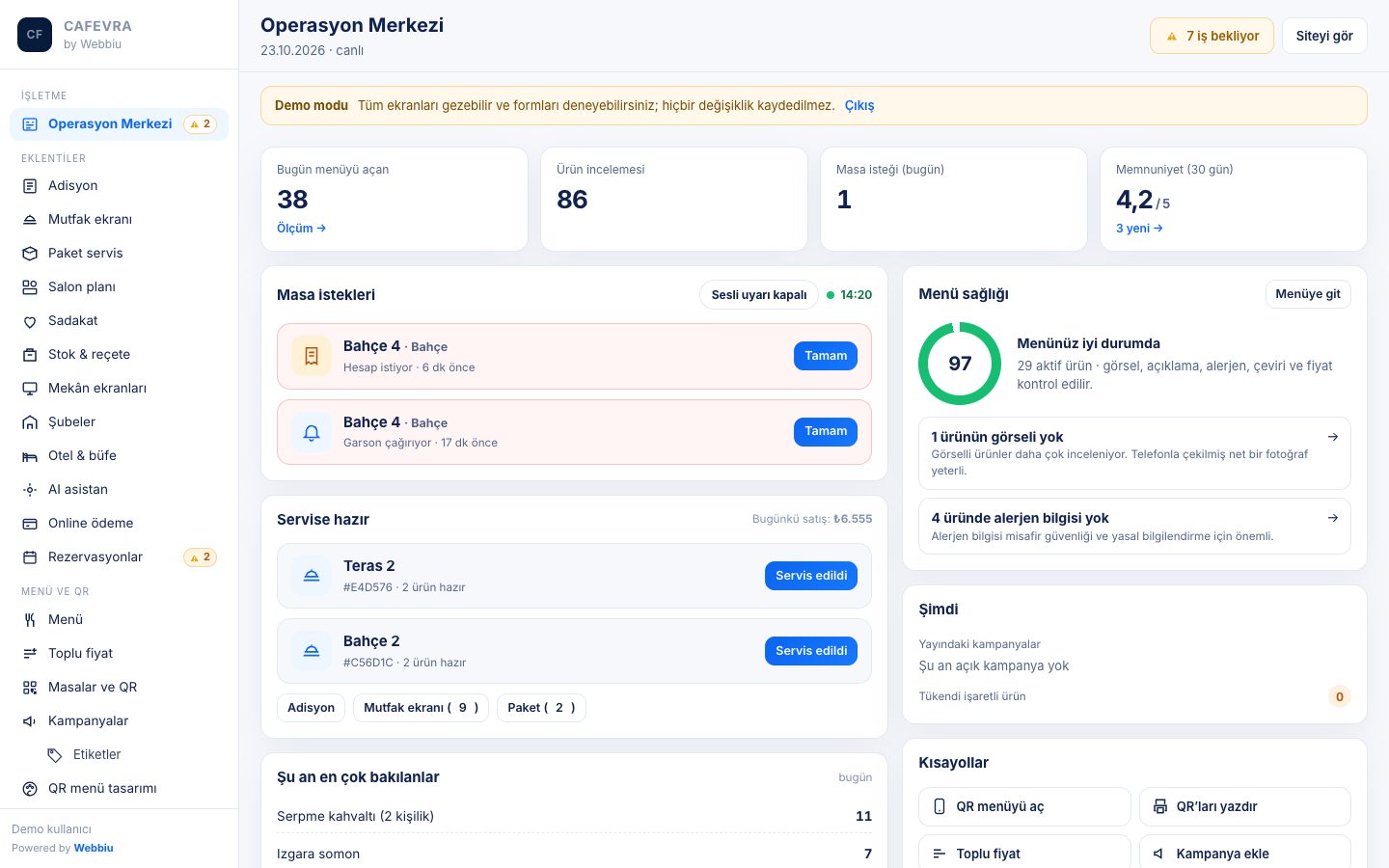Expand the 1 ürünün görseli yok item
This screenshot has height=868, width=1389.
1134,453
